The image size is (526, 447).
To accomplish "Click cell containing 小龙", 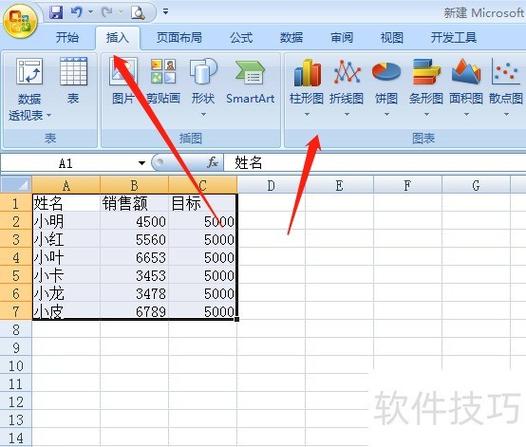I will coord(66,294).
